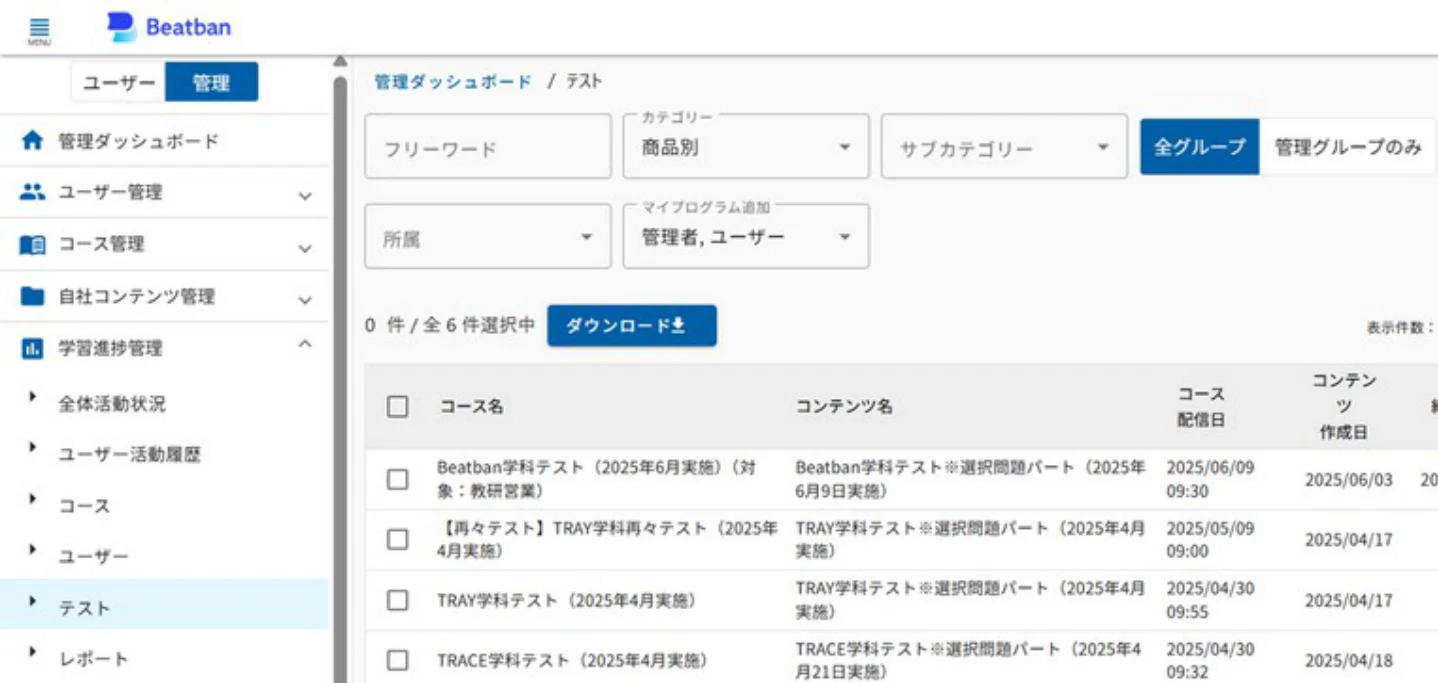The height and width of the screenshot is (683, 1438).
Task: Toggle the select-all checkbox in table header
Action: pos(398,406)
